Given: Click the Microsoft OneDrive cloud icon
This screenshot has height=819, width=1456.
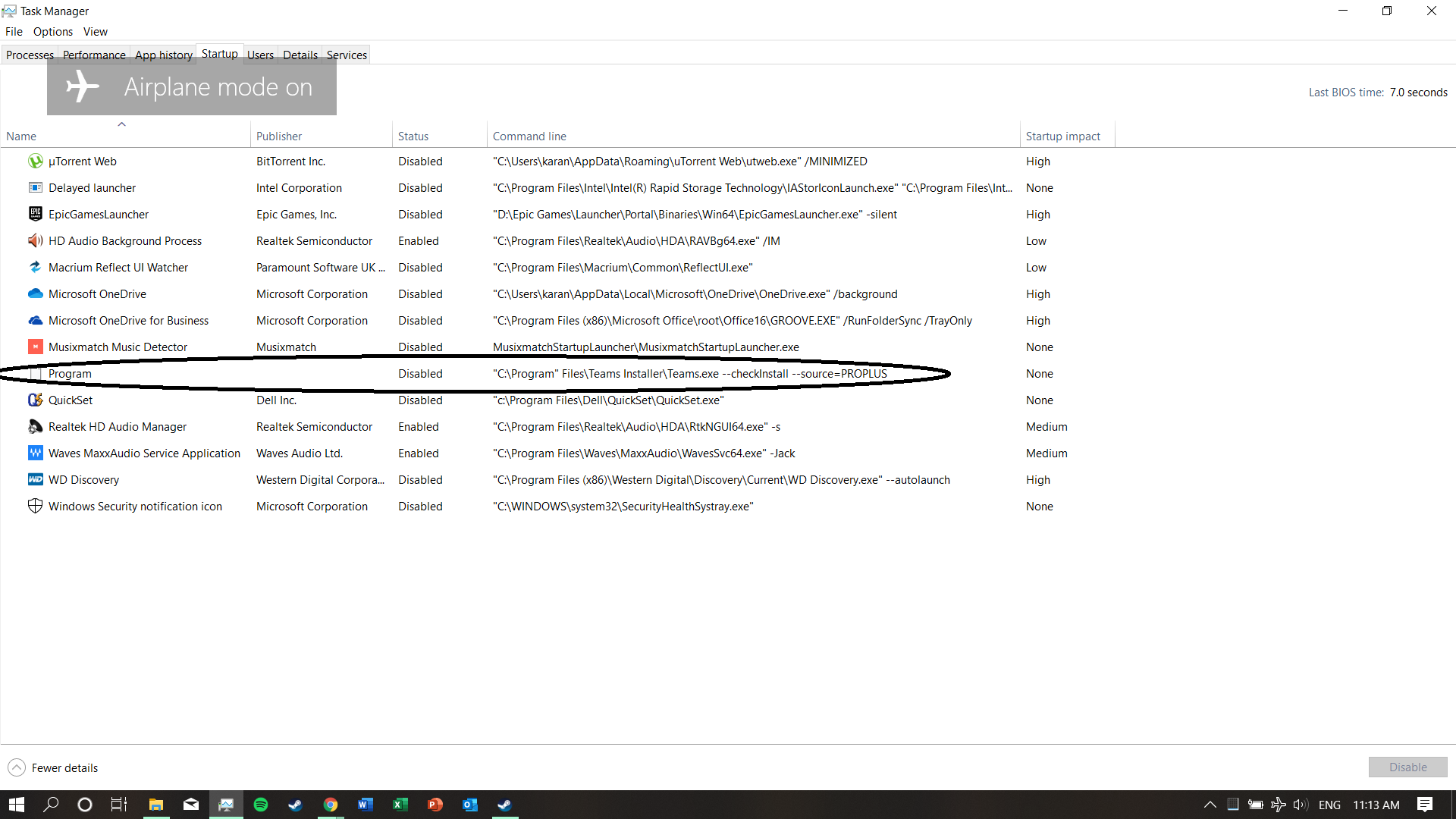Looking at the screenshot, I should (x=35, y=293).
